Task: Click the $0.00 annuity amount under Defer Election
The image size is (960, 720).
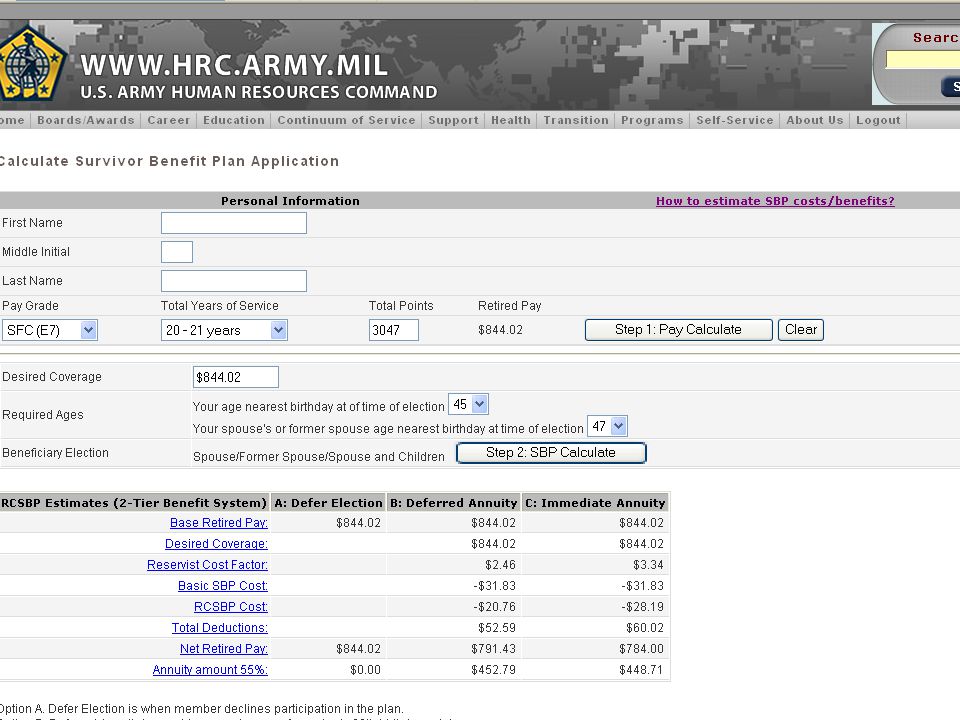Action: (366, 670)
